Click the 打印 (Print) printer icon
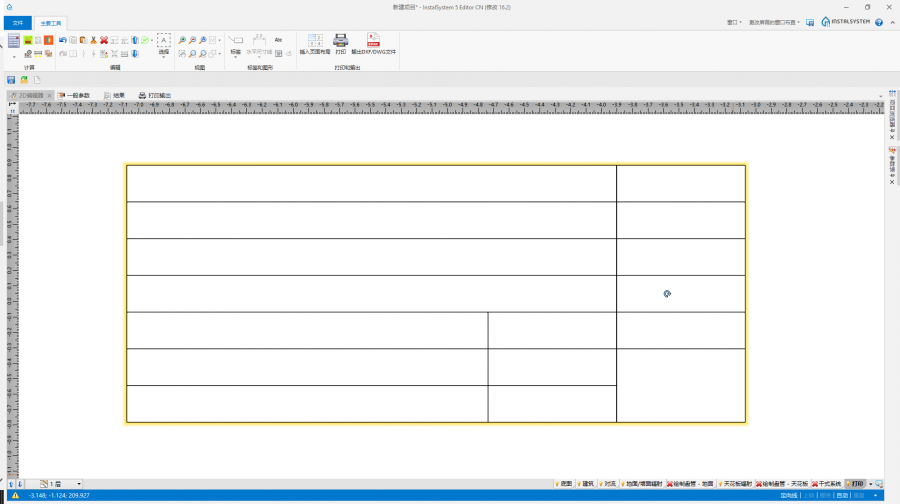Image resolution: width=900 pixels, height=504 pixels. pos(340,41)
